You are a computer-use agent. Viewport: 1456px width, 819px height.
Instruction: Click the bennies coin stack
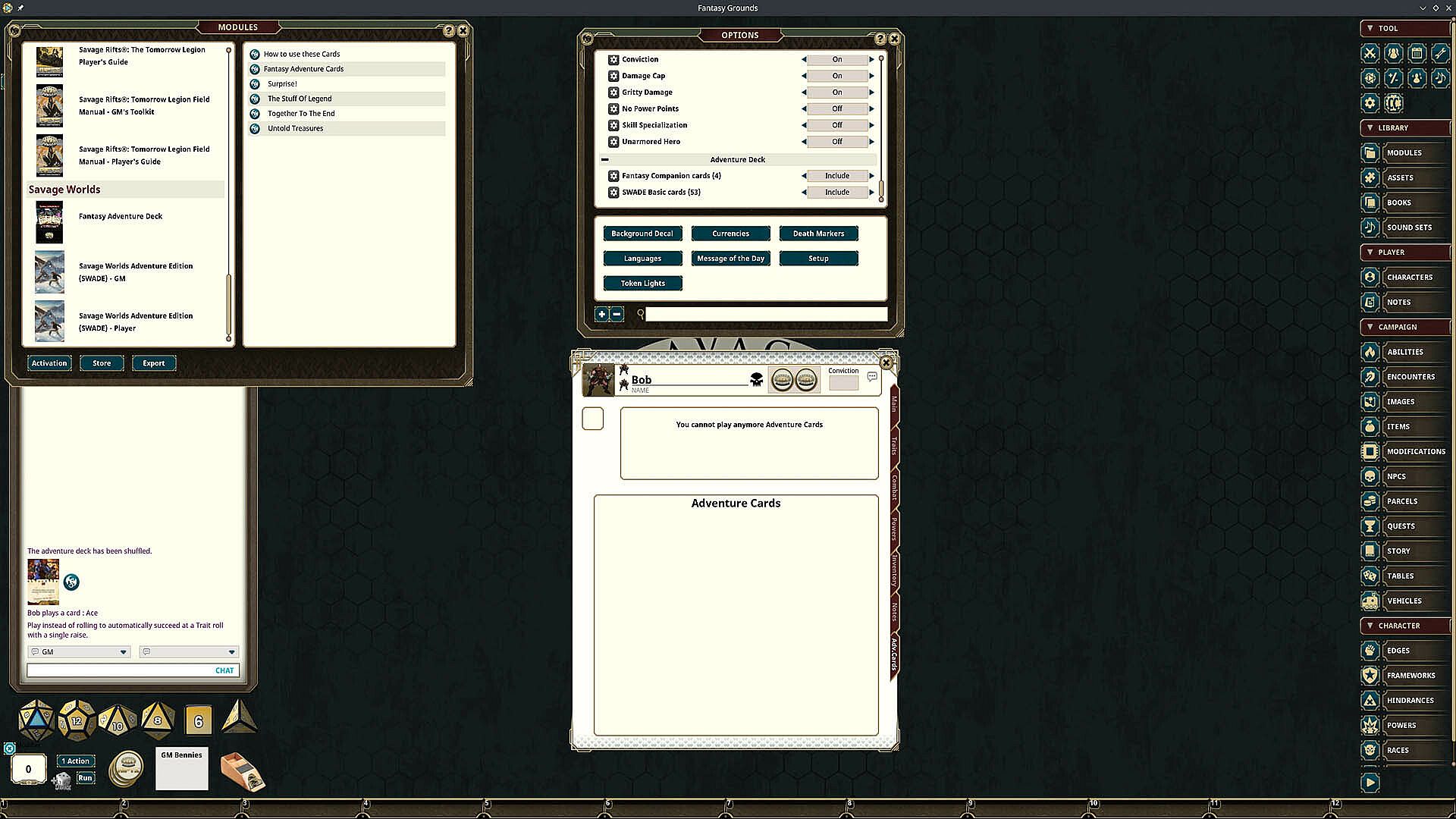coord(126,769)
